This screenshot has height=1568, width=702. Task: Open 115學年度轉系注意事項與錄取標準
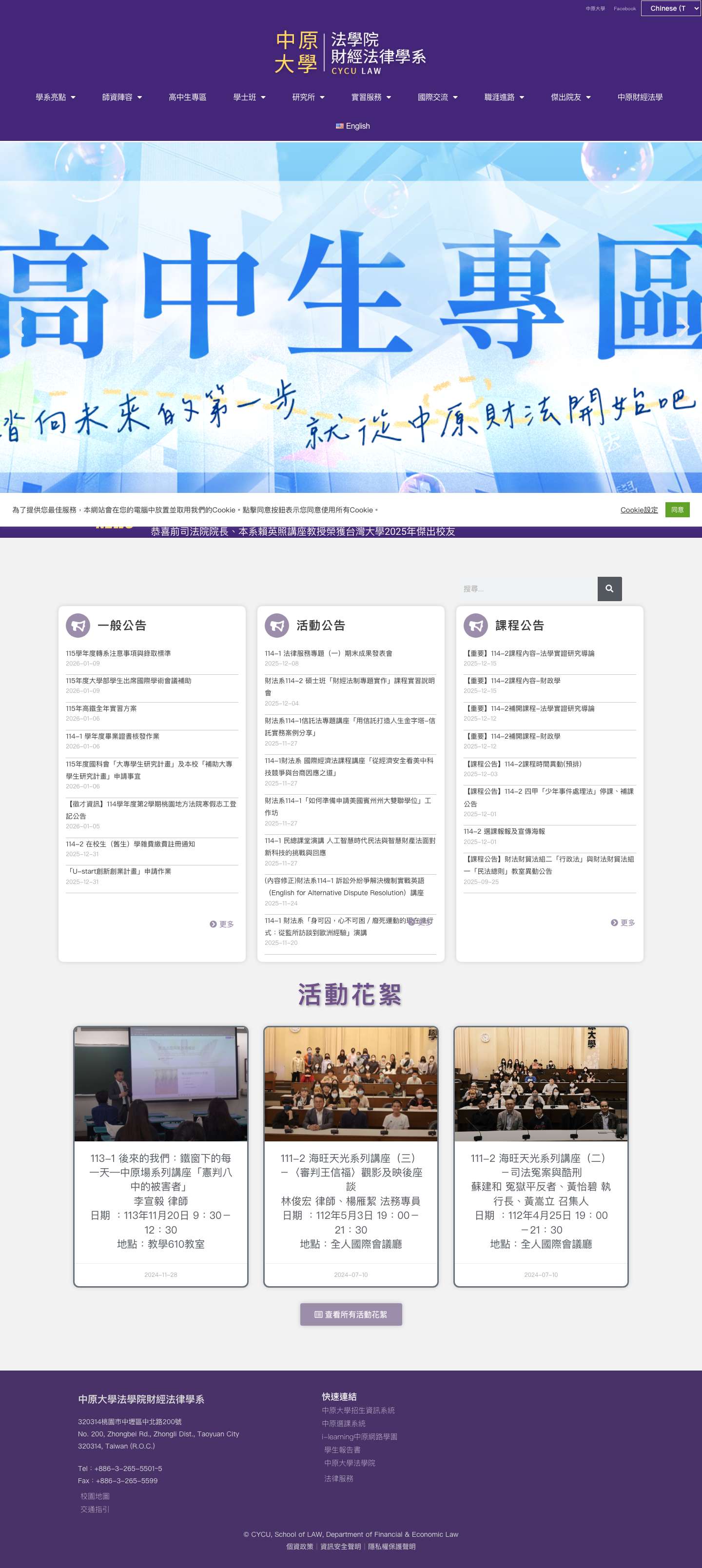pyautogui.click(x=118, y=653)
